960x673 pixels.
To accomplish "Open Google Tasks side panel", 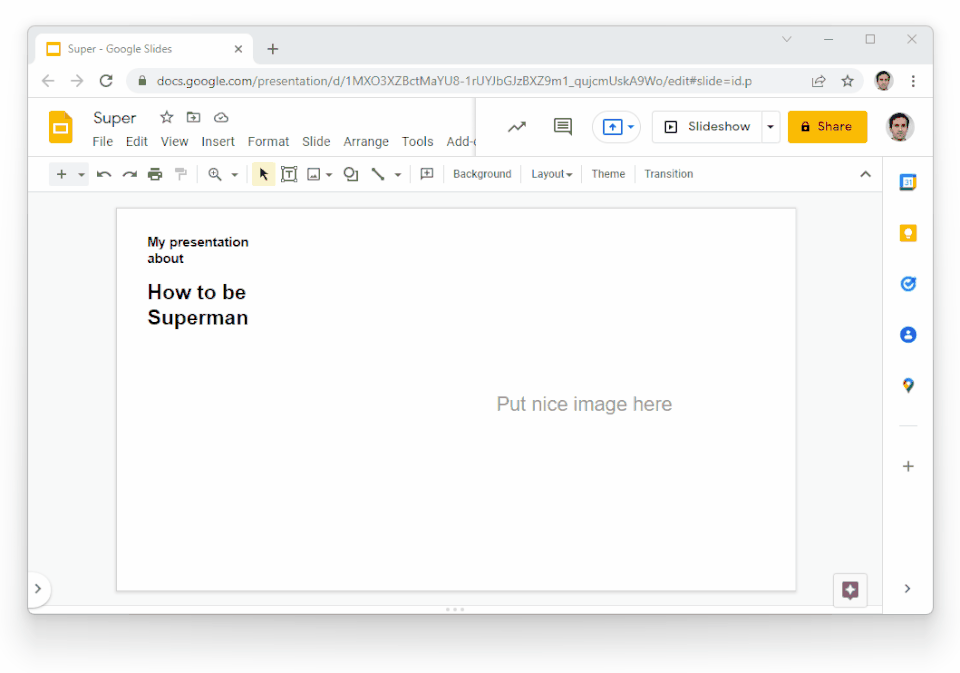I will [x=908, y=284].
